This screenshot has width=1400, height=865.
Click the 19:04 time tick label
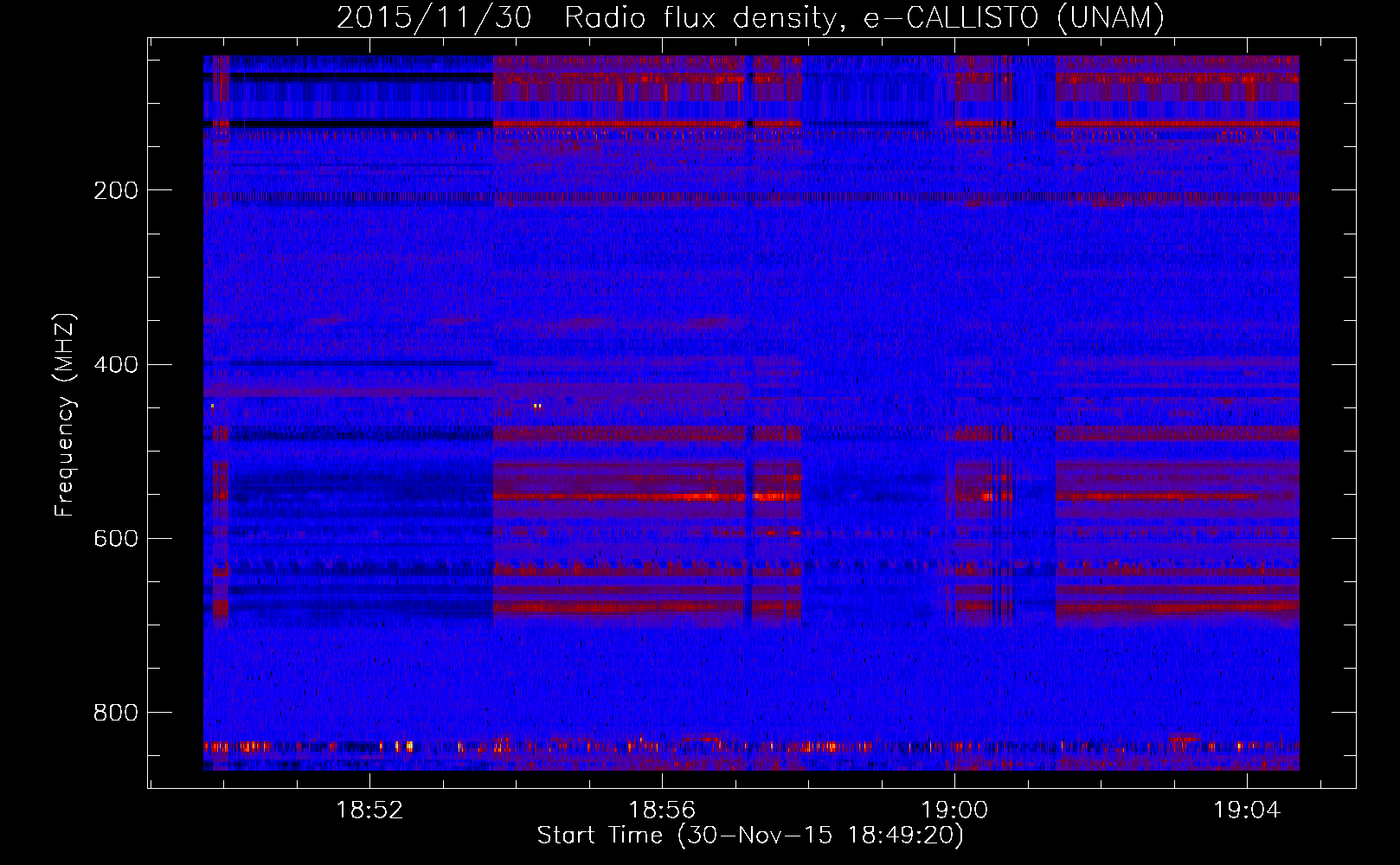tap(1247, 811)
